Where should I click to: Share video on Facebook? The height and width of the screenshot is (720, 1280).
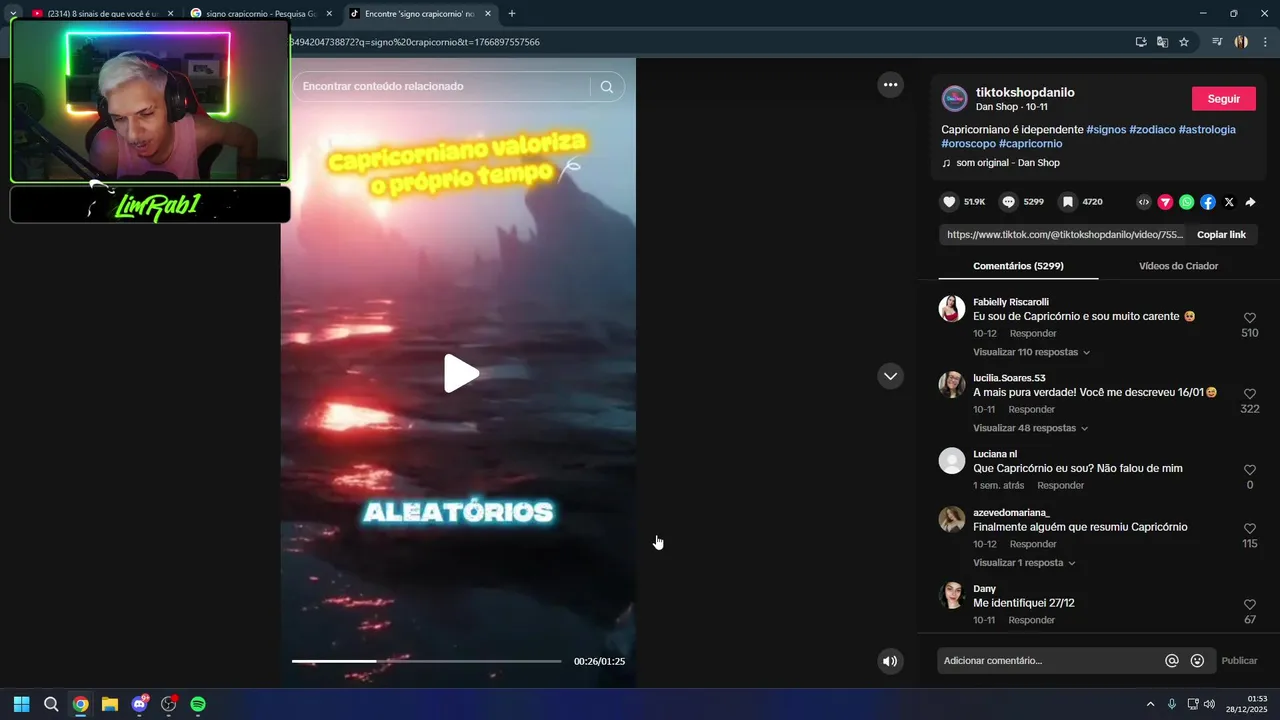click(1208, 202)
